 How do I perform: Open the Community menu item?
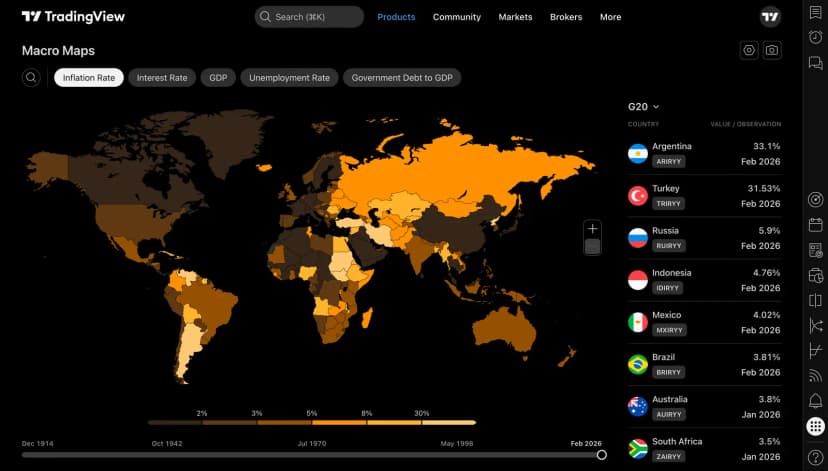456,17
